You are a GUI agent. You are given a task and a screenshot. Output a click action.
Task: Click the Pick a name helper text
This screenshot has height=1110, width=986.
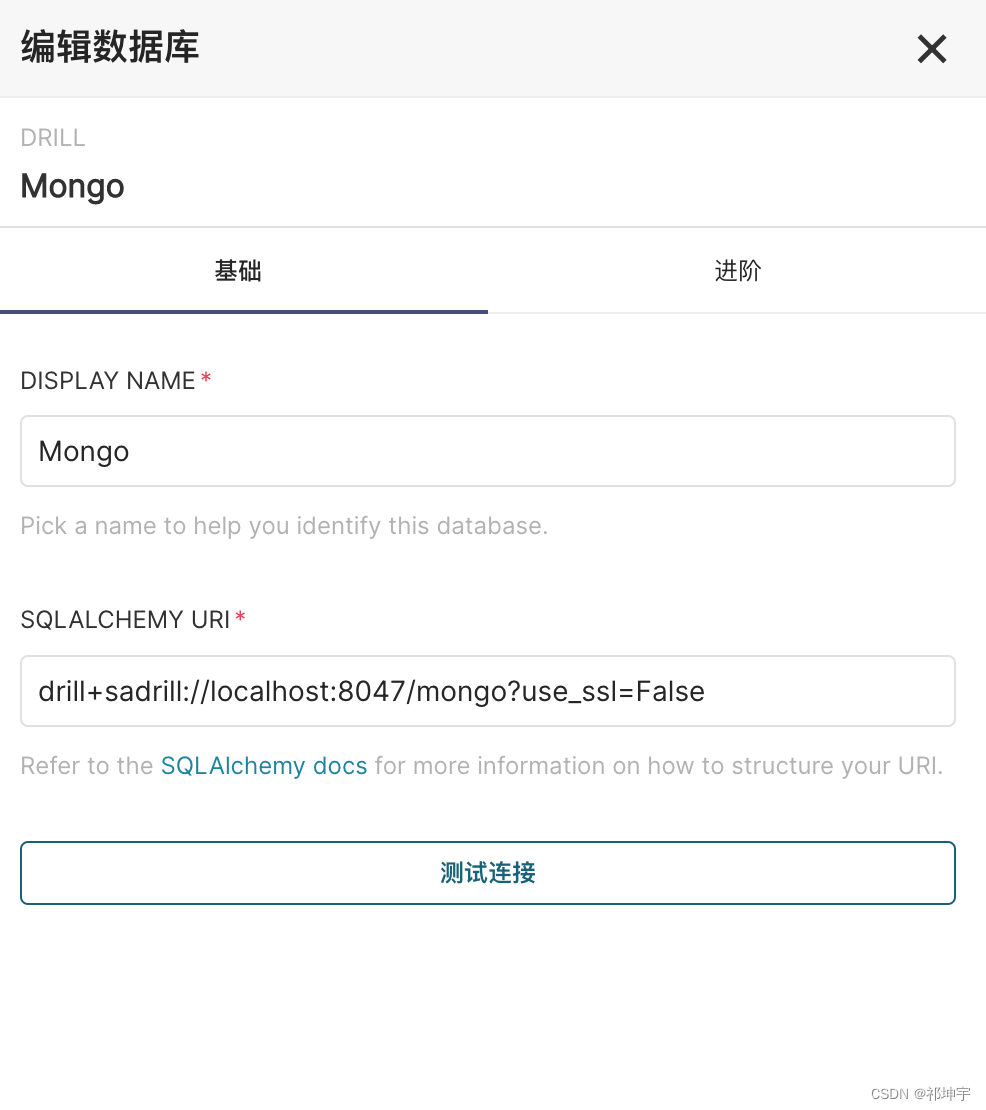coord(283,525)
